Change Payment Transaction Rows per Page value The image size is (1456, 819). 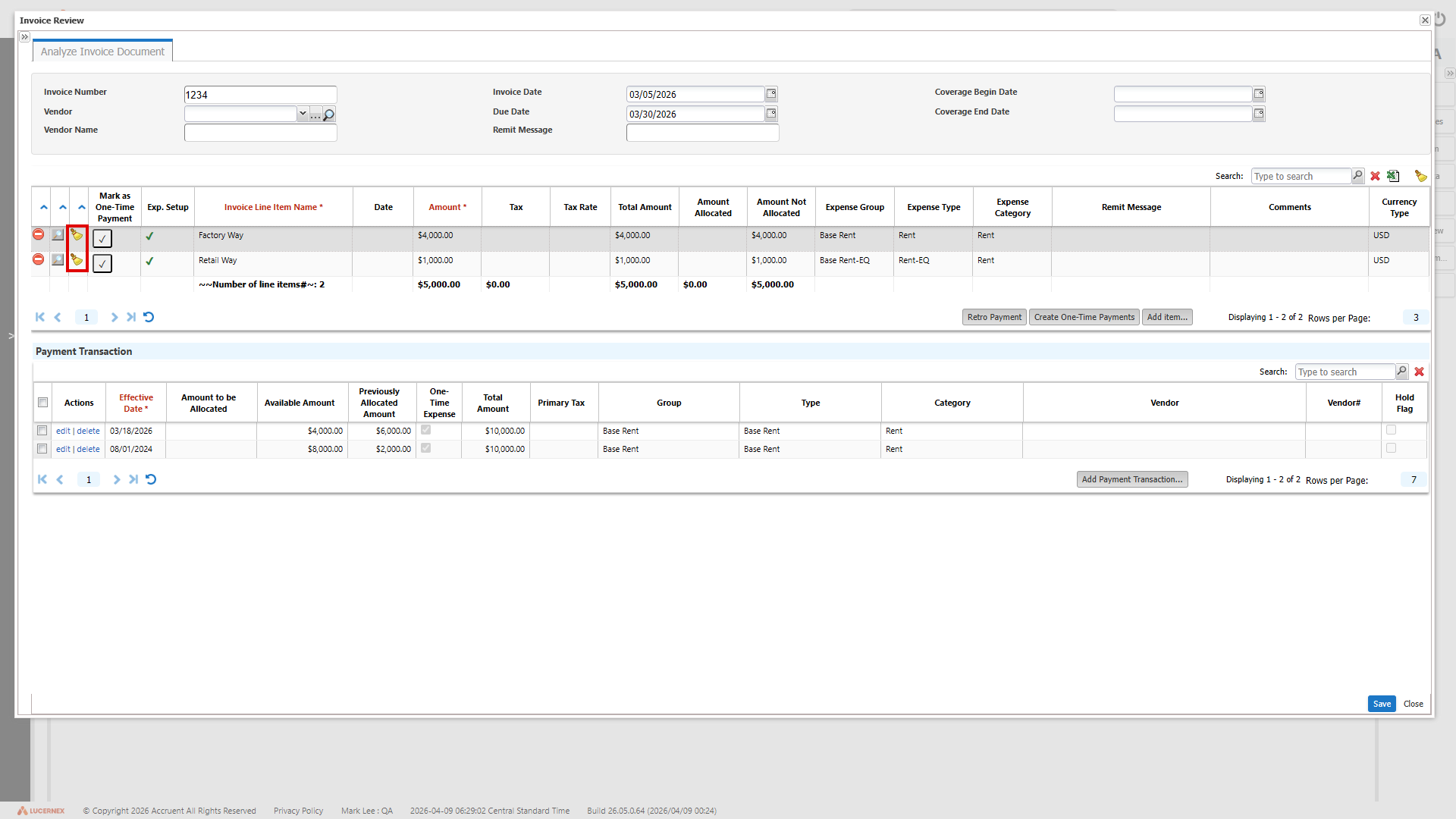(1414, 480)
